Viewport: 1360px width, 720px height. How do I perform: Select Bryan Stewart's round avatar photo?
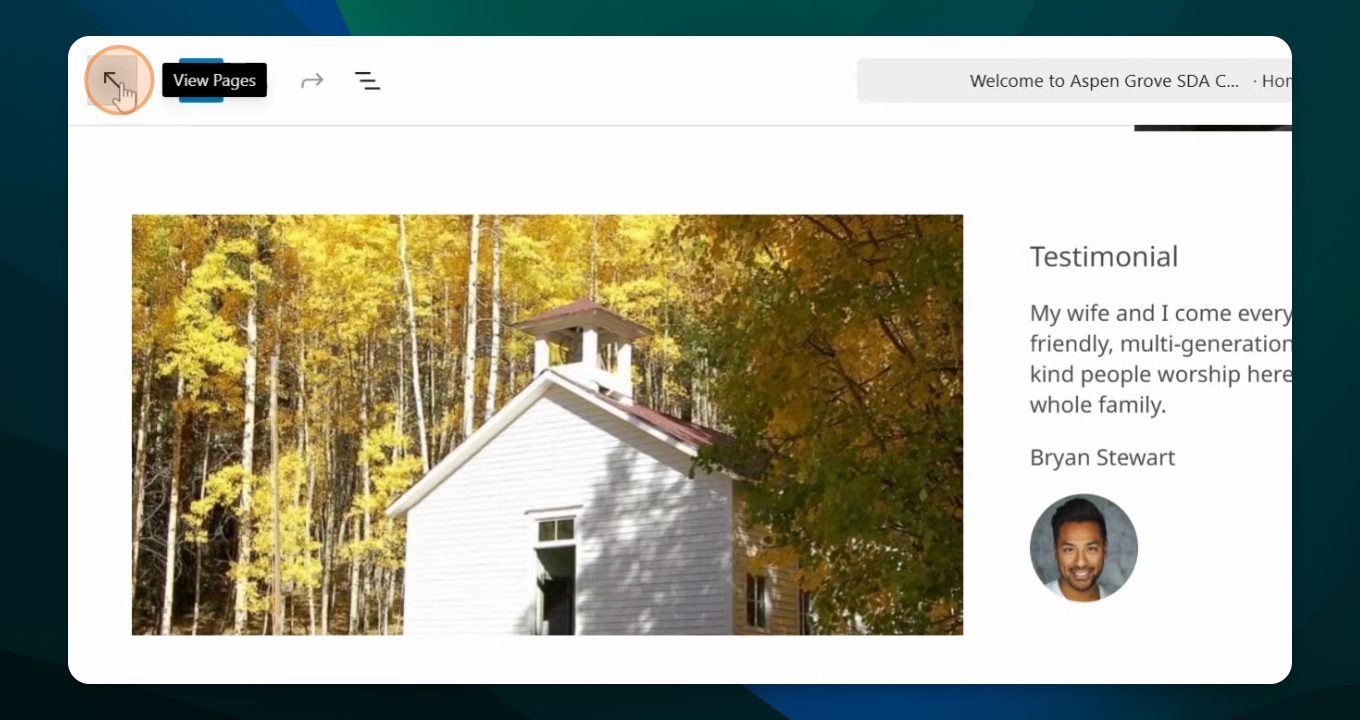[x=1084, y=548]
